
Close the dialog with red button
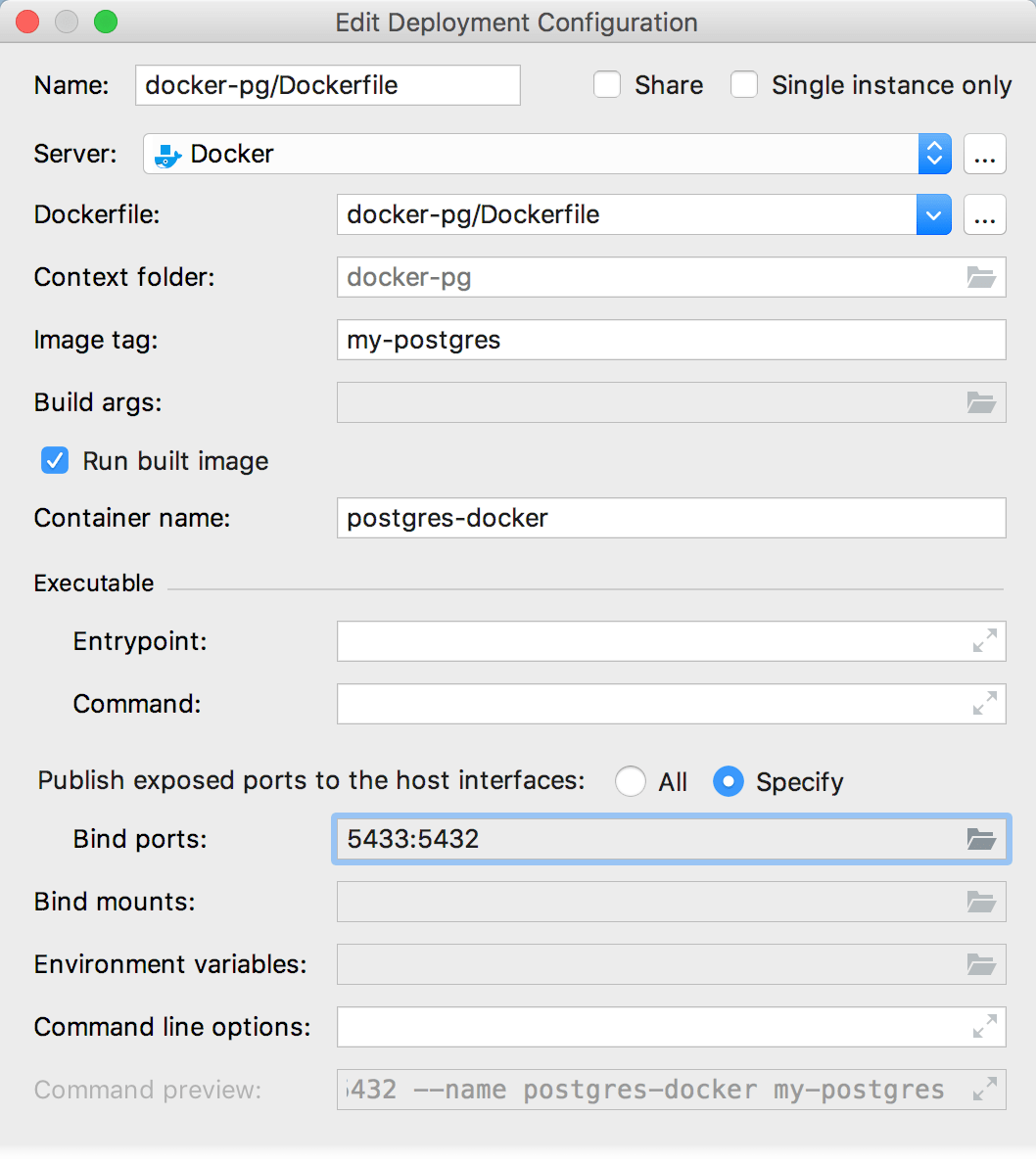(27, 23)
